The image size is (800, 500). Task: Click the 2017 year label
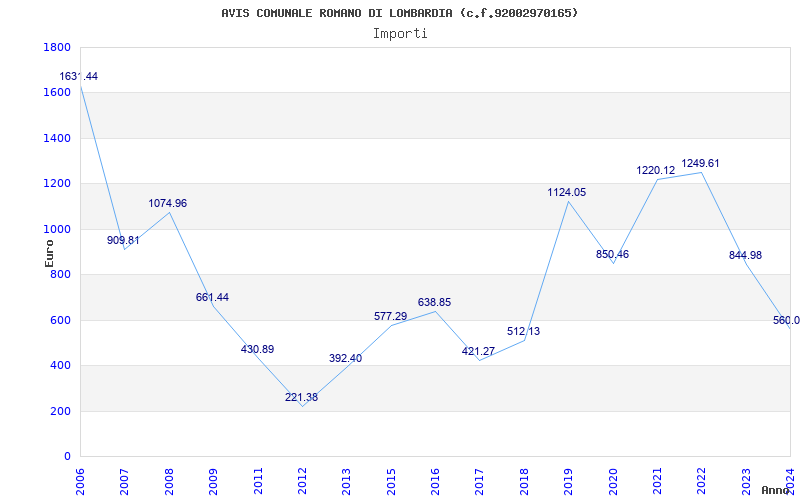click(x=480, y=482)
